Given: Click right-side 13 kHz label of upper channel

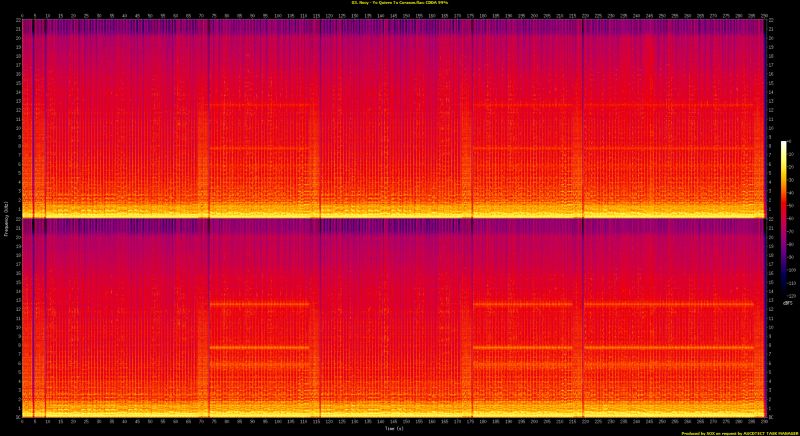Looking at the screenshot, I should pos(770,105).
